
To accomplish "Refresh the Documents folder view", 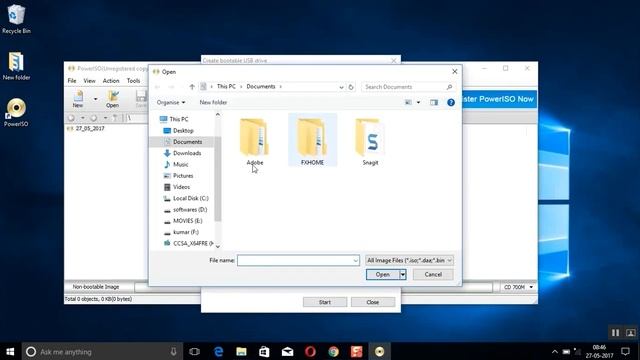I will (x=351, y=87).
